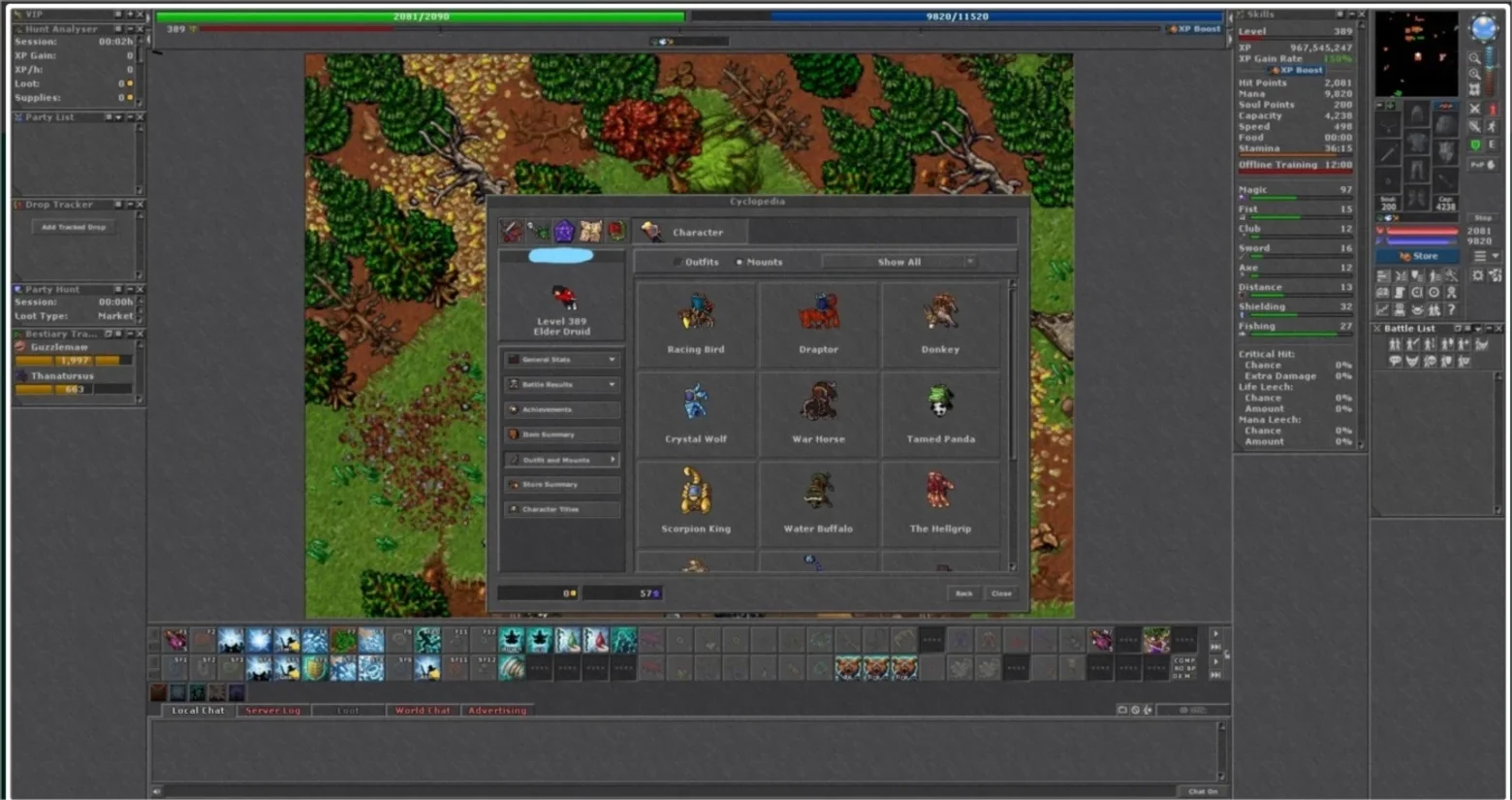Viewport: 1512px width, 800px height.
Task: Click the green health bar at the top
Action: [421, 16]
